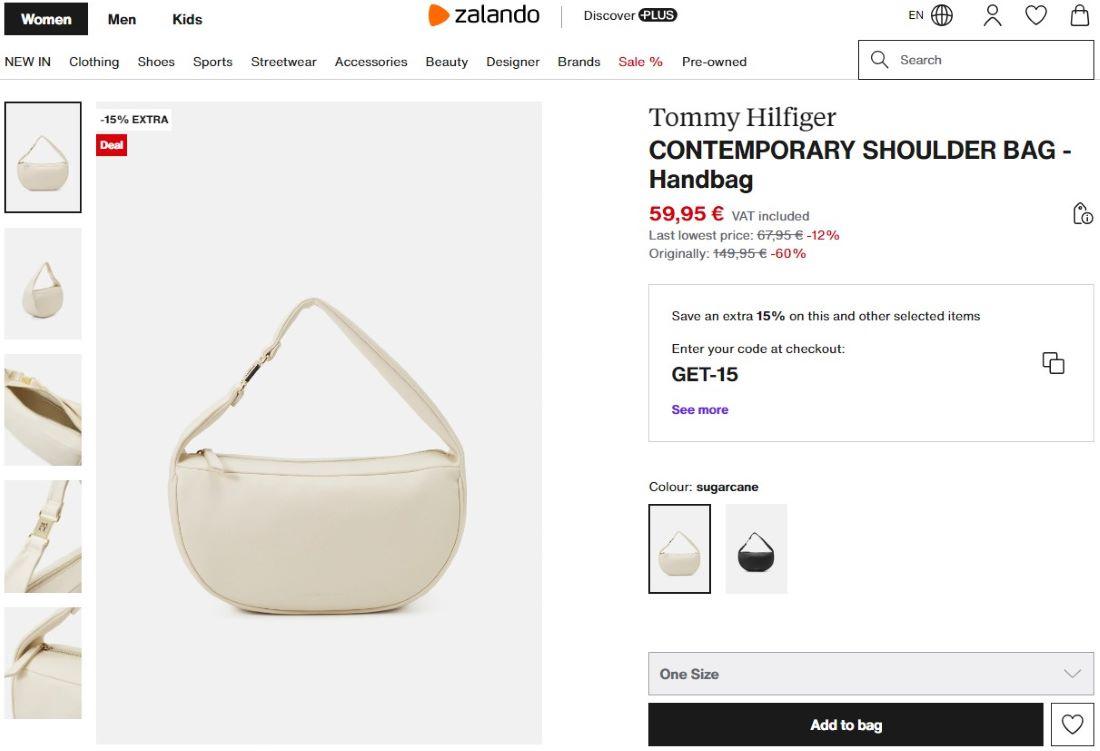
Task: Switch to the Men tab
Action: tap(122, 19)
